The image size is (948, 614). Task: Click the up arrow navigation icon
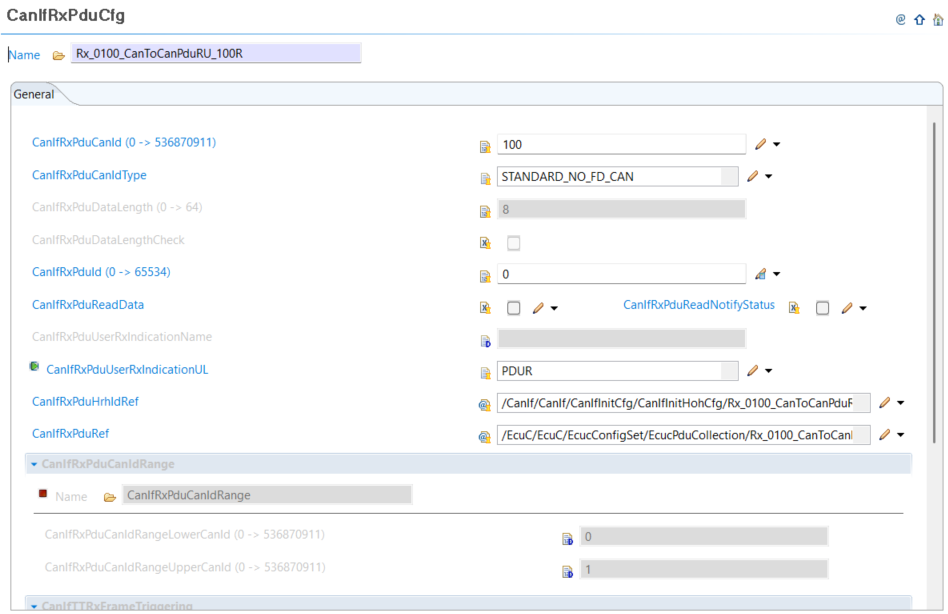pos(919,19)
